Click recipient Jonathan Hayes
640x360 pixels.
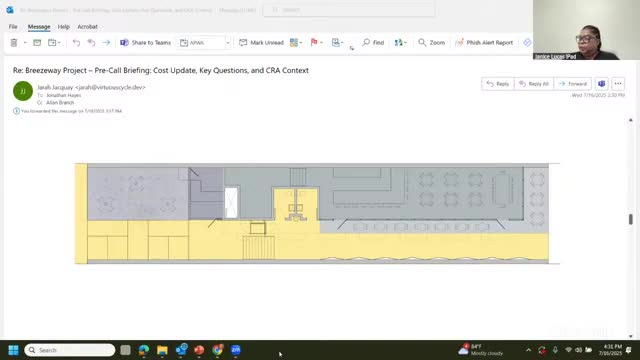63,95
